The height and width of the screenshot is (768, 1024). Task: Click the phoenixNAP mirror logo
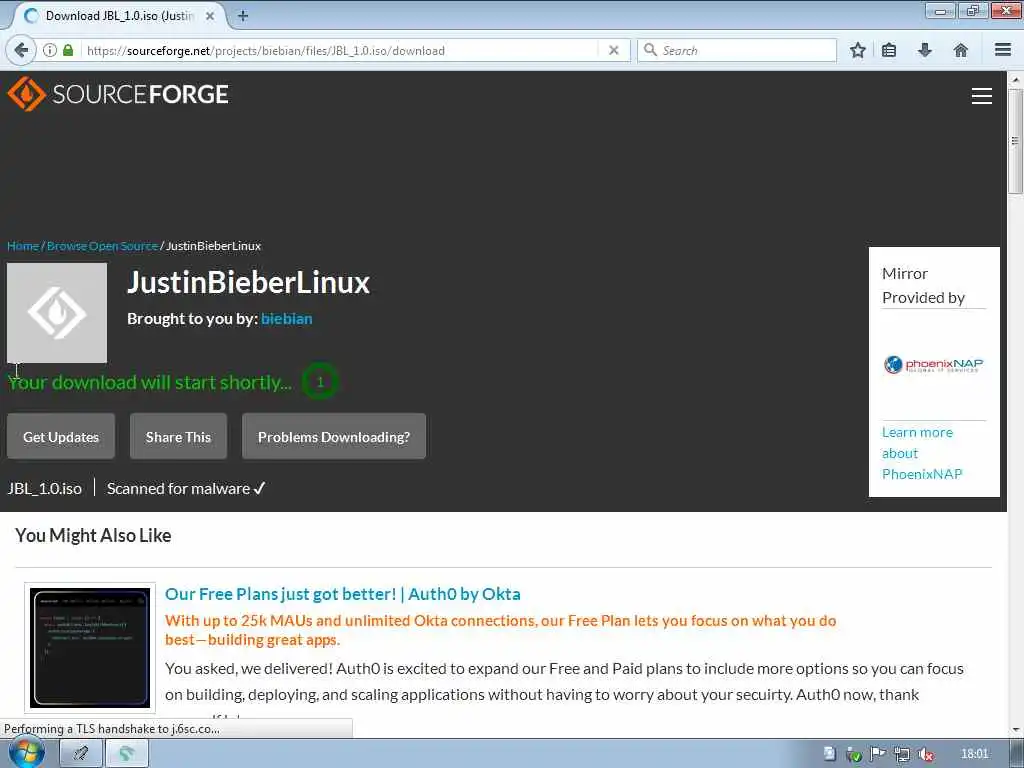pos(933,364)
